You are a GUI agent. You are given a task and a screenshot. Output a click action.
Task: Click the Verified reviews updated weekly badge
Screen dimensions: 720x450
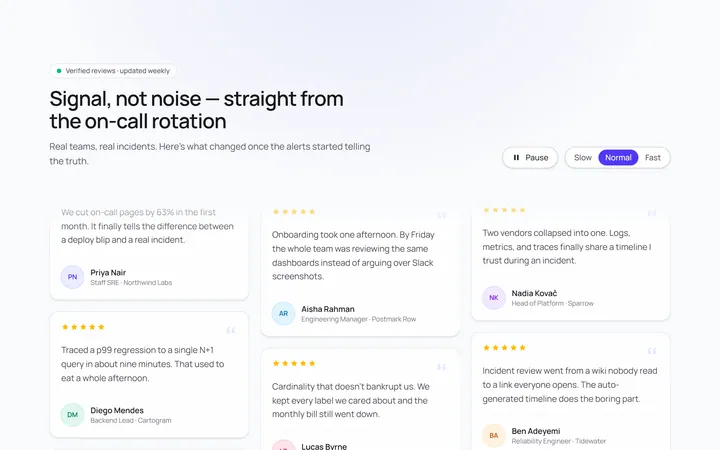113,71
